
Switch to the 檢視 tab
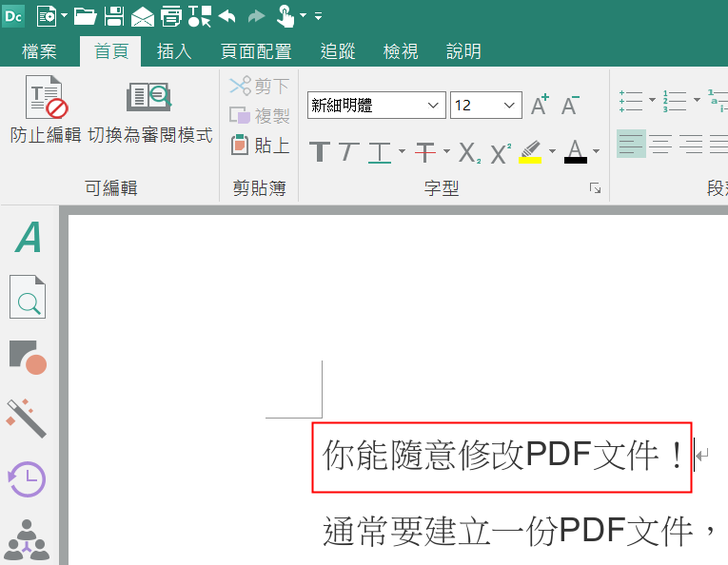(x=401, y=51)
